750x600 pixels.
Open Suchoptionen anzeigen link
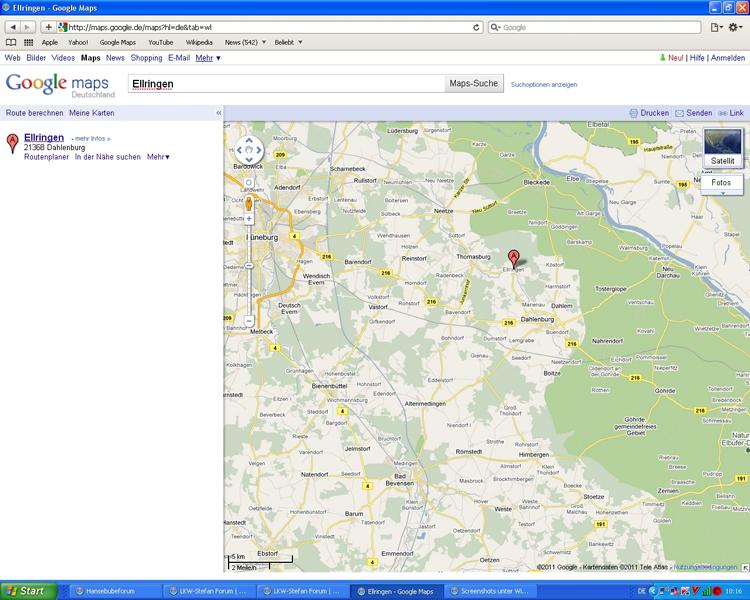(x=544, y=84)
